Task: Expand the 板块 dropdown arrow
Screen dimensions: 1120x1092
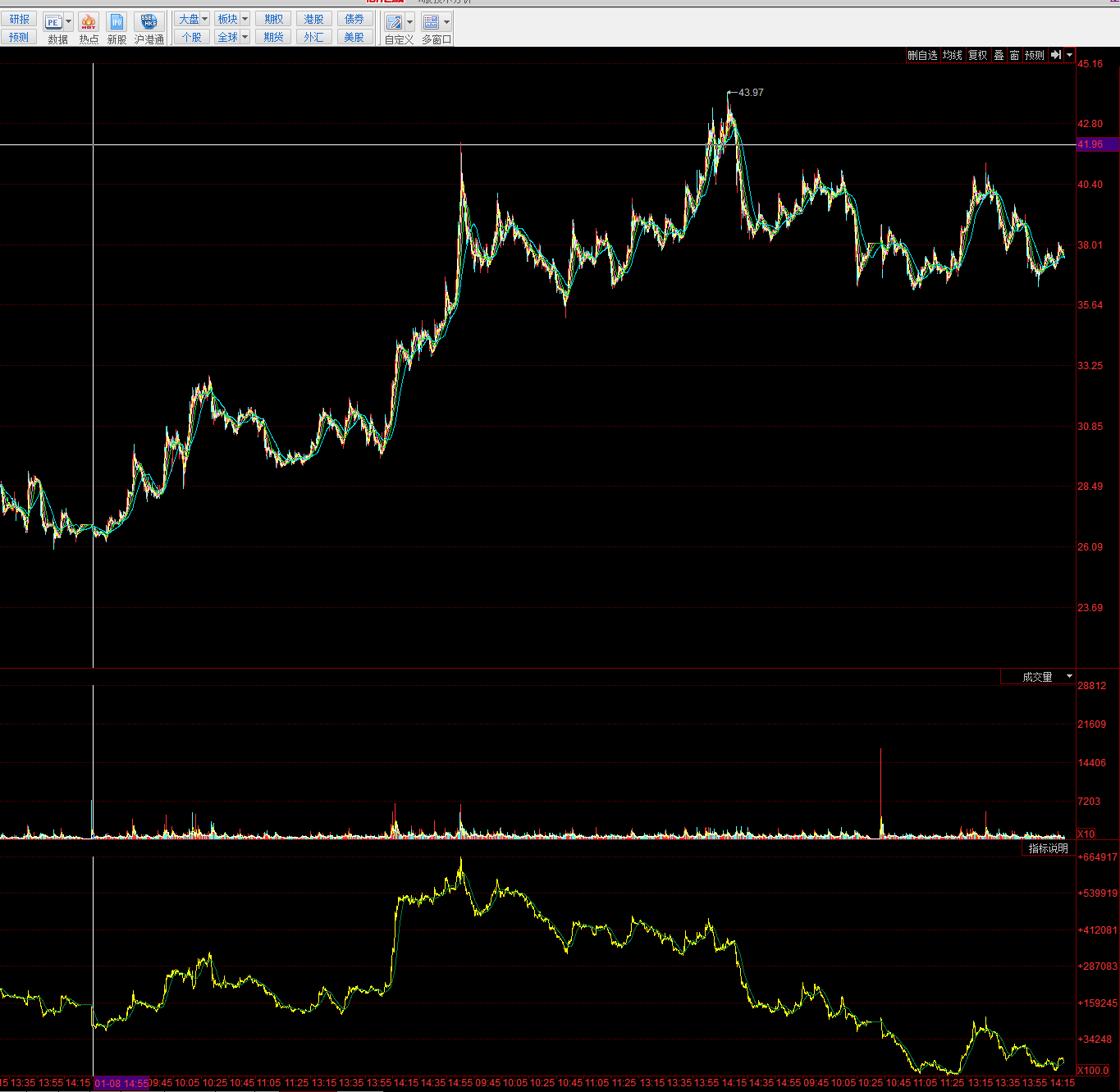Action: pyautogui.click(x=245, y=19)
